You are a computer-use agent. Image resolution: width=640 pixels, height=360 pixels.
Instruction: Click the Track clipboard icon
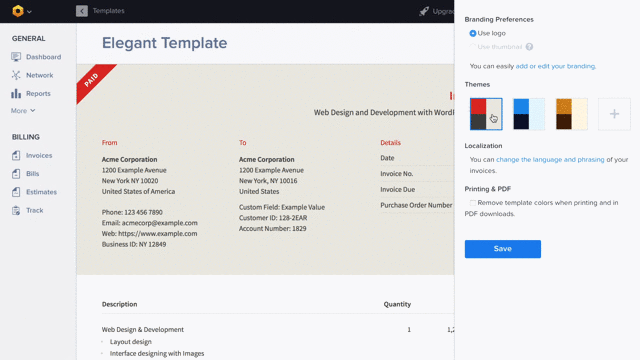pyautogui.click(x=16, y=210)
